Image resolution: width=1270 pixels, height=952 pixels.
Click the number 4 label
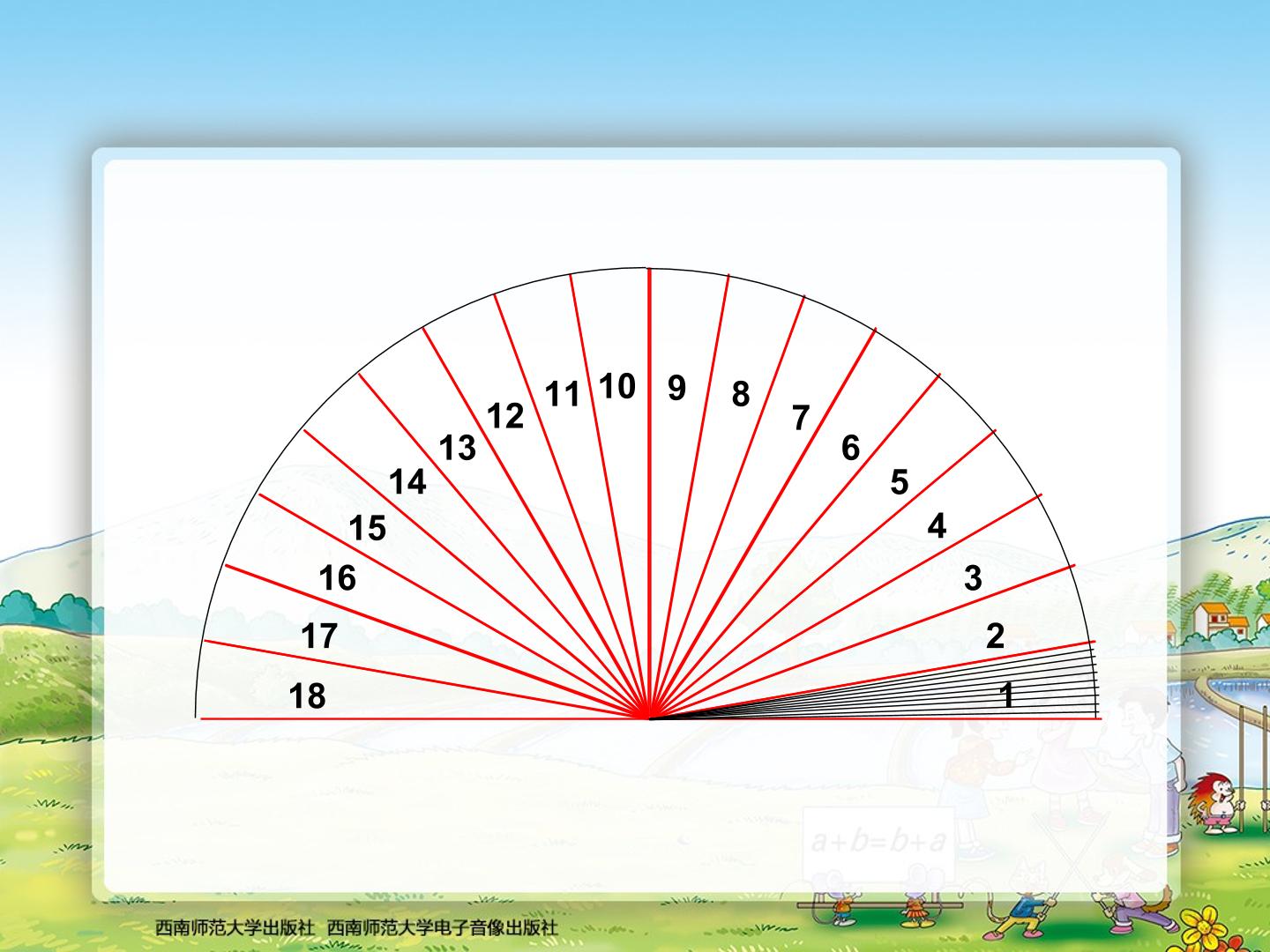coord(937,526)
